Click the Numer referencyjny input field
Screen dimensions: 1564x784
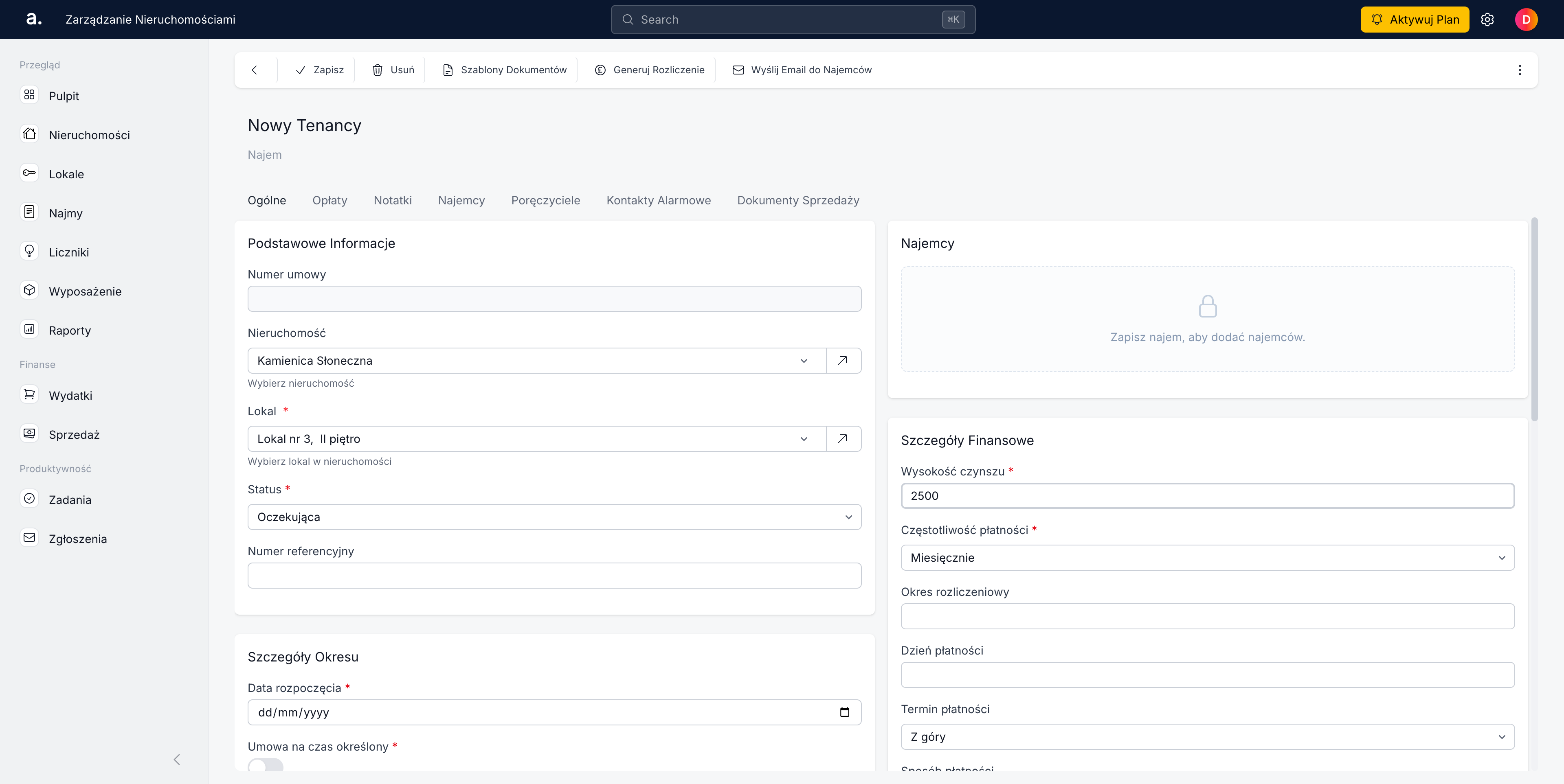[x=554, y=575]
